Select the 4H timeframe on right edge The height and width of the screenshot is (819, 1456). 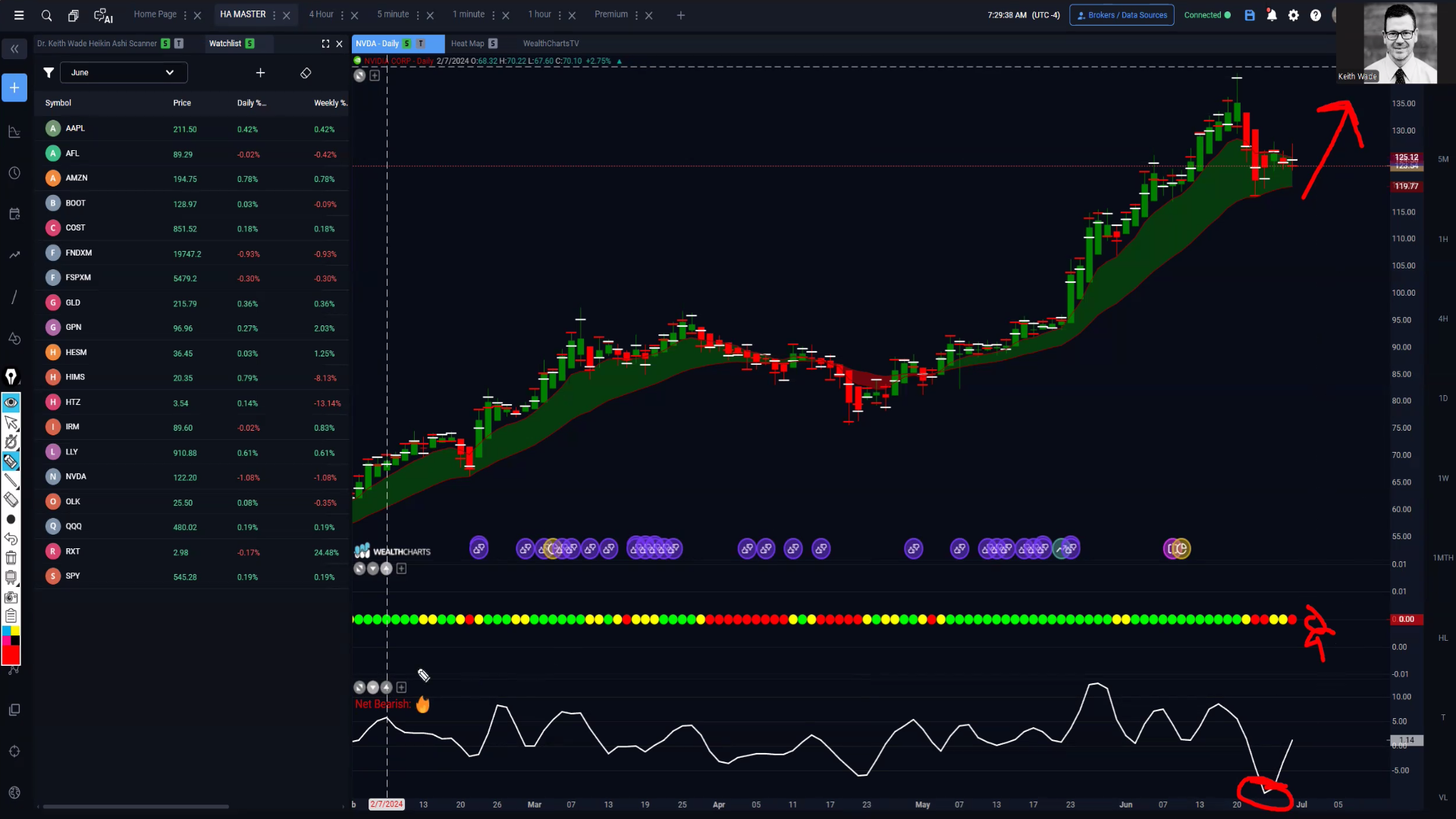[x=1443, y=318]
